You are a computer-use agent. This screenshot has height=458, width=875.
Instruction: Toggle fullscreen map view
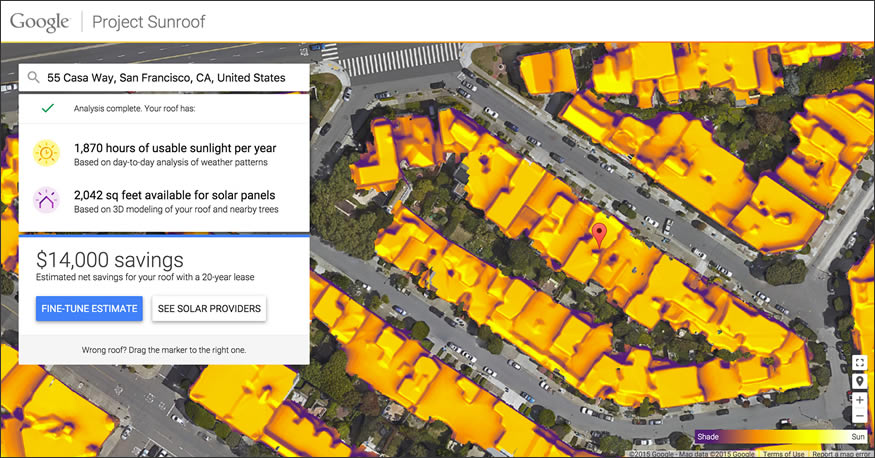859,363
